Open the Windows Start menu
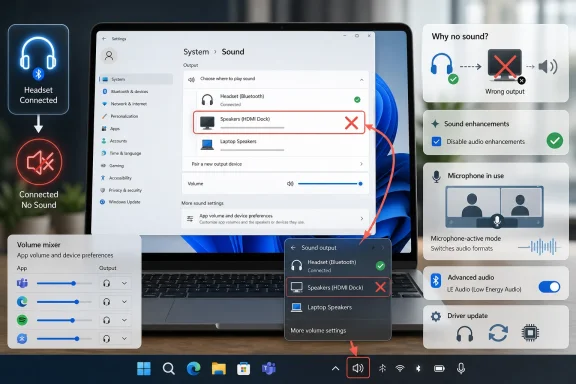This screenshot has width=576, height=384. (x=144, y=368)
